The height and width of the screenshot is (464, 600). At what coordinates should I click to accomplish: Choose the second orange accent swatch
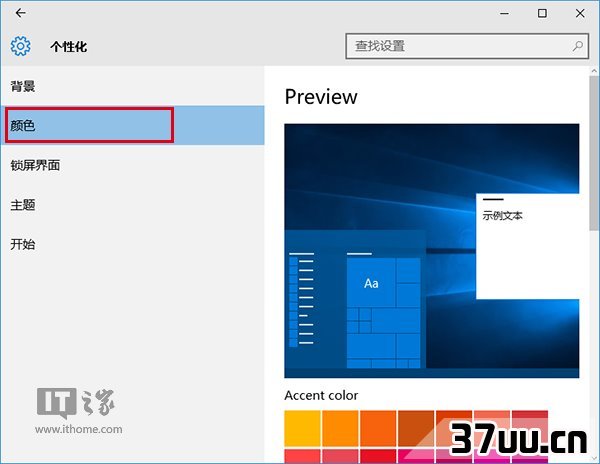click(340, 428)
